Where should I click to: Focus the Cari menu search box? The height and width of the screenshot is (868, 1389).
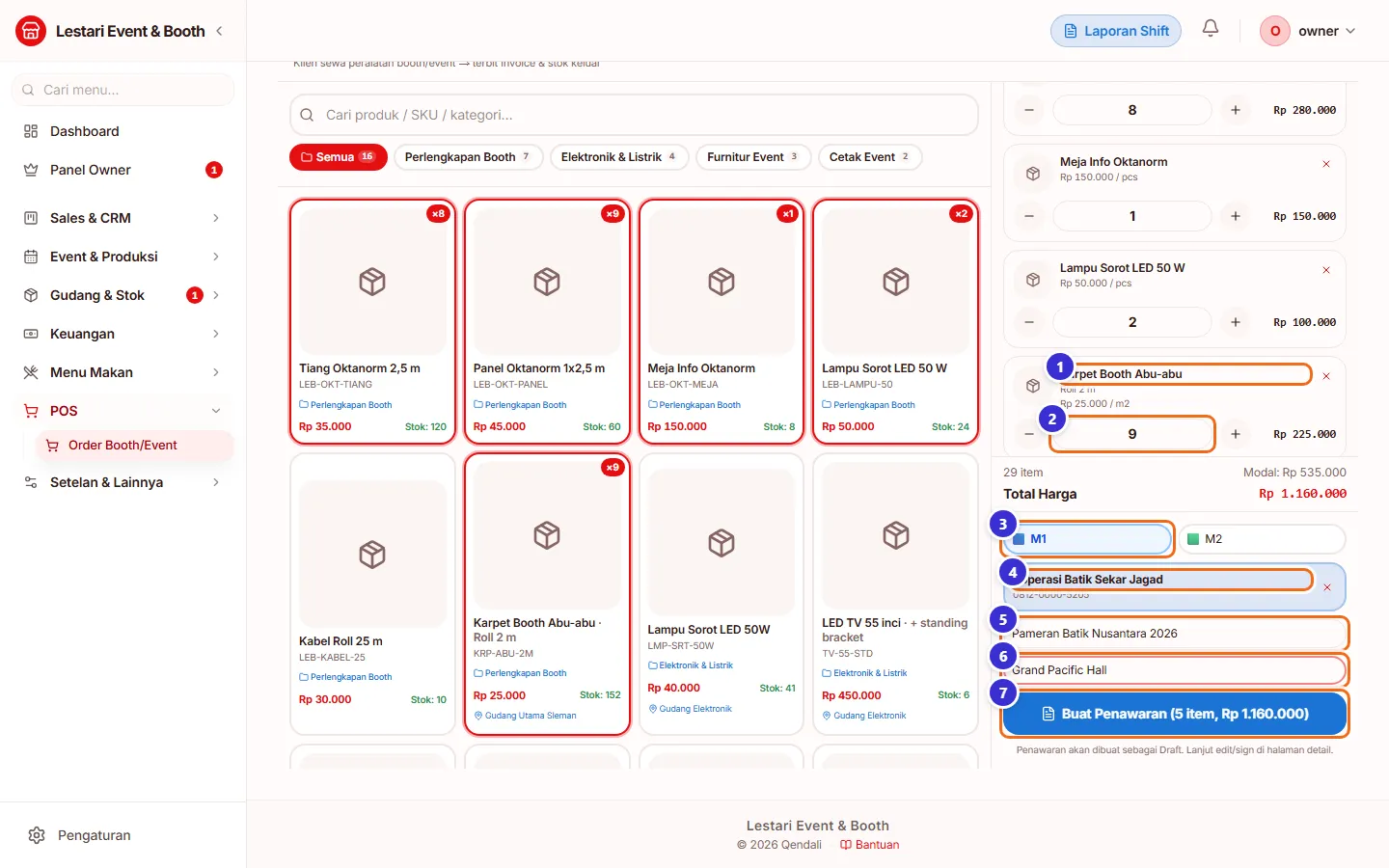click(123, 90)
